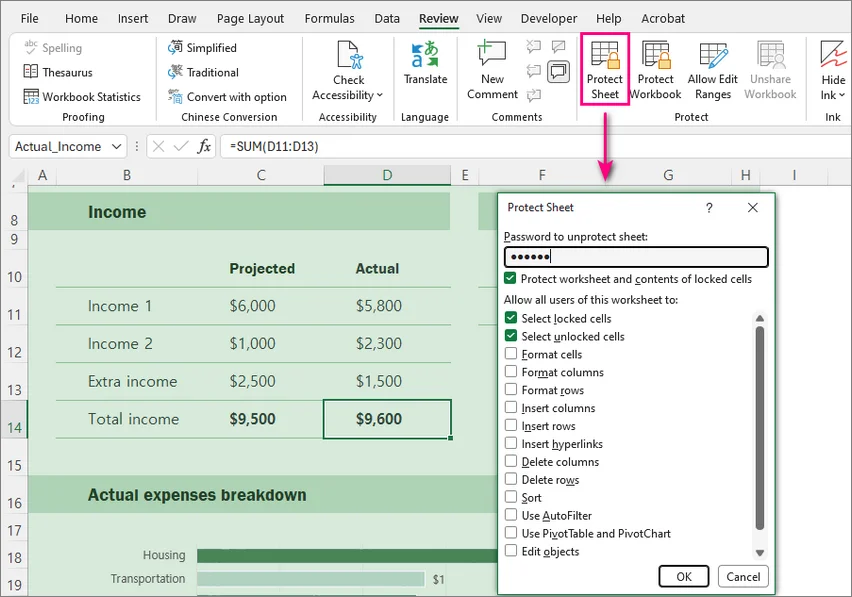Open Workbook Statistics
The height and width of the screenshot is (597, 852).
(82, 97)
